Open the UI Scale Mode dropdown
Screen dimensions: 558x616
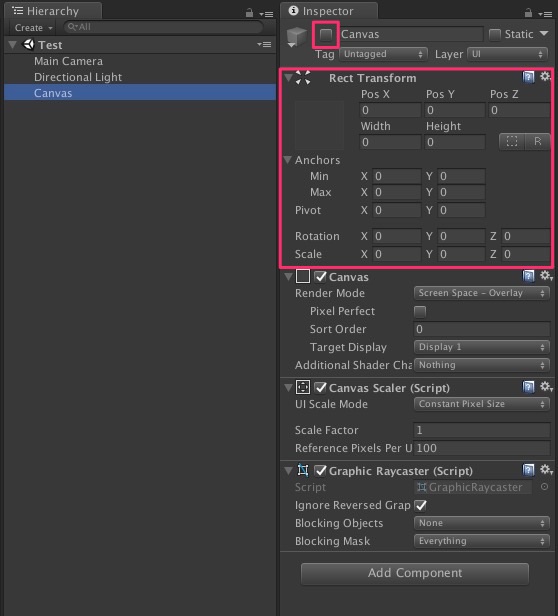click(x=482, y=404)
